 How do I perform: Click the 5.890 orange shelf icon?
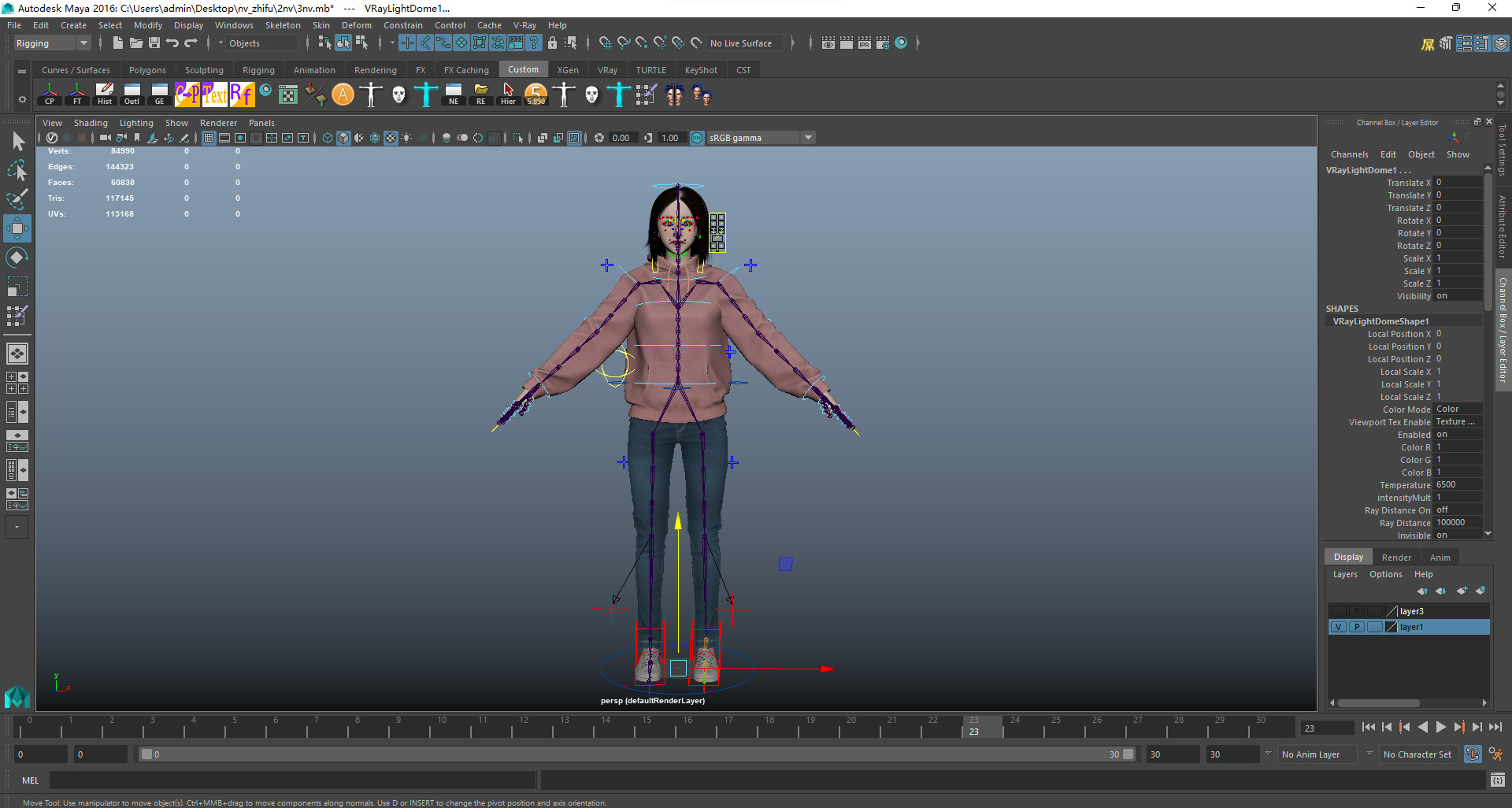coord(536,95)
